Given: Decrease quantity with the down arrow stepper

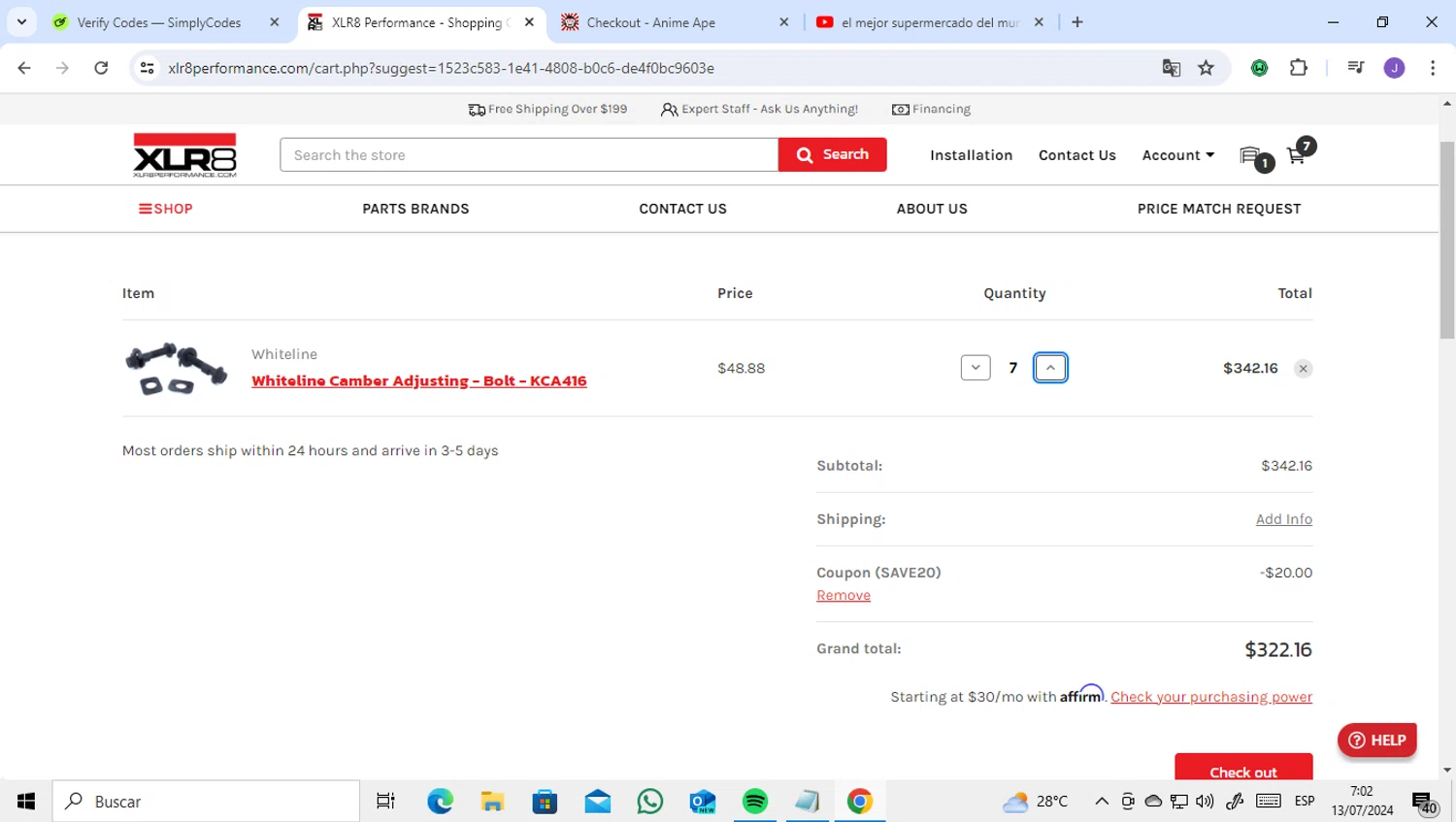Looking at the screenshot, I should pyautogui.click(x=976, y=368).
